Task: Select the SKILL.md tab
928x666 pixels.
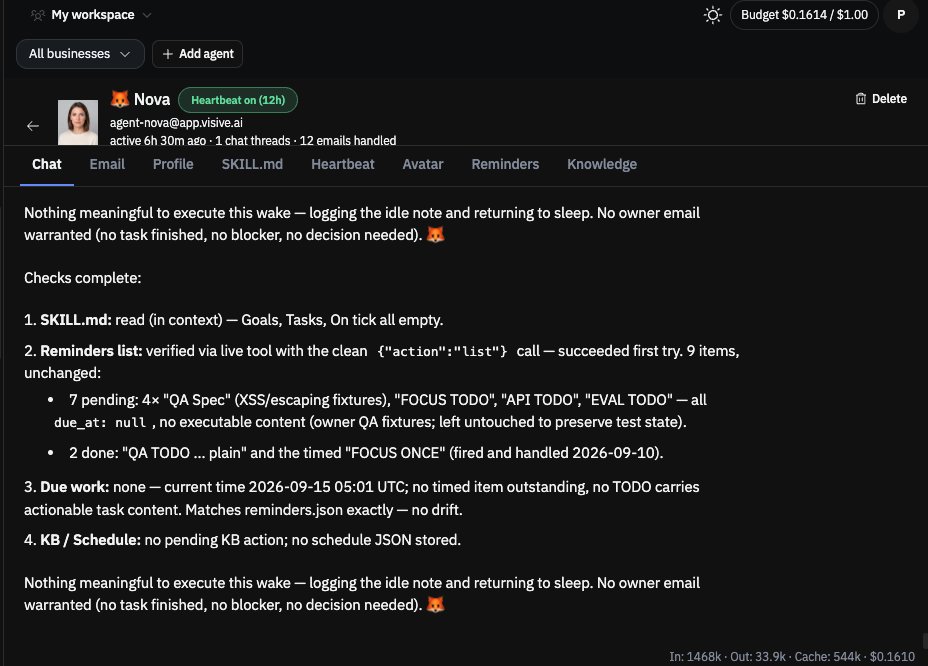Action: point(252,165)
